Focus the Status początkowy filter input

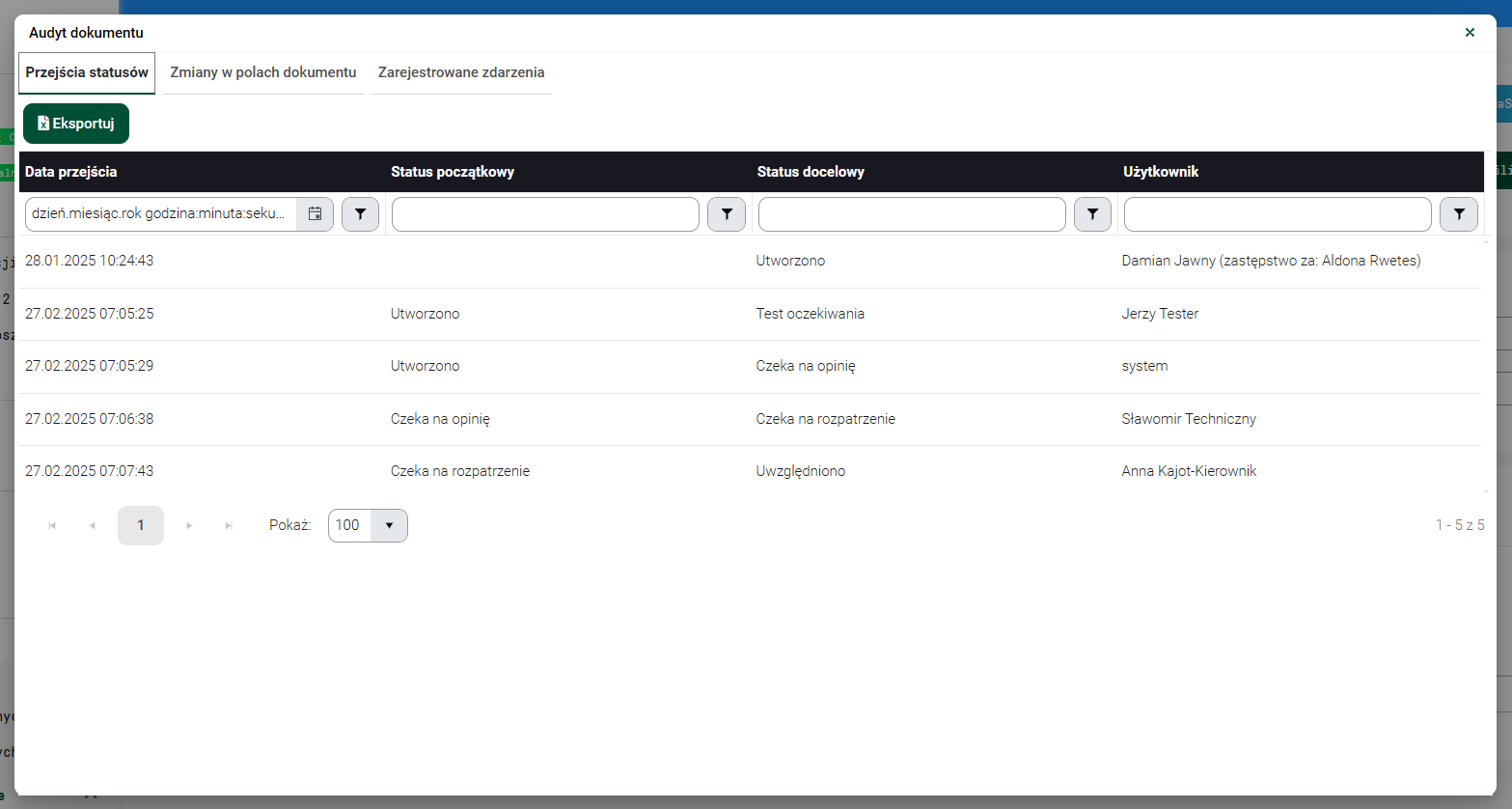(x=545, y=214)
